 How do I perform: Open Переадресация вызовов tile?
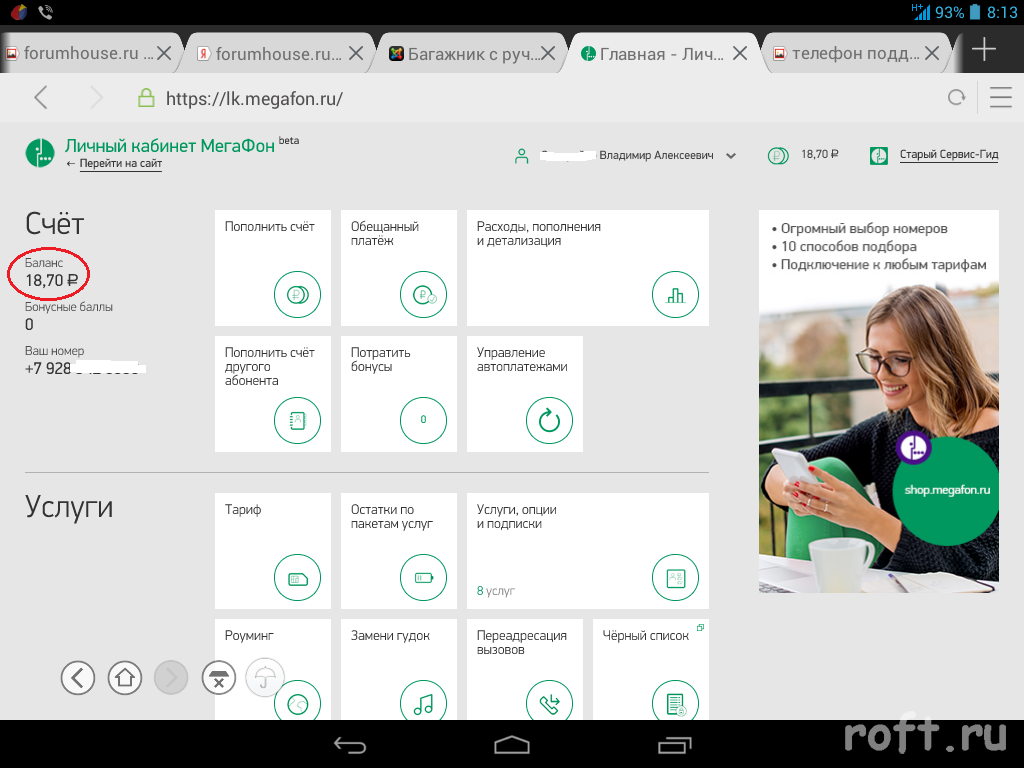pos(524,668)
